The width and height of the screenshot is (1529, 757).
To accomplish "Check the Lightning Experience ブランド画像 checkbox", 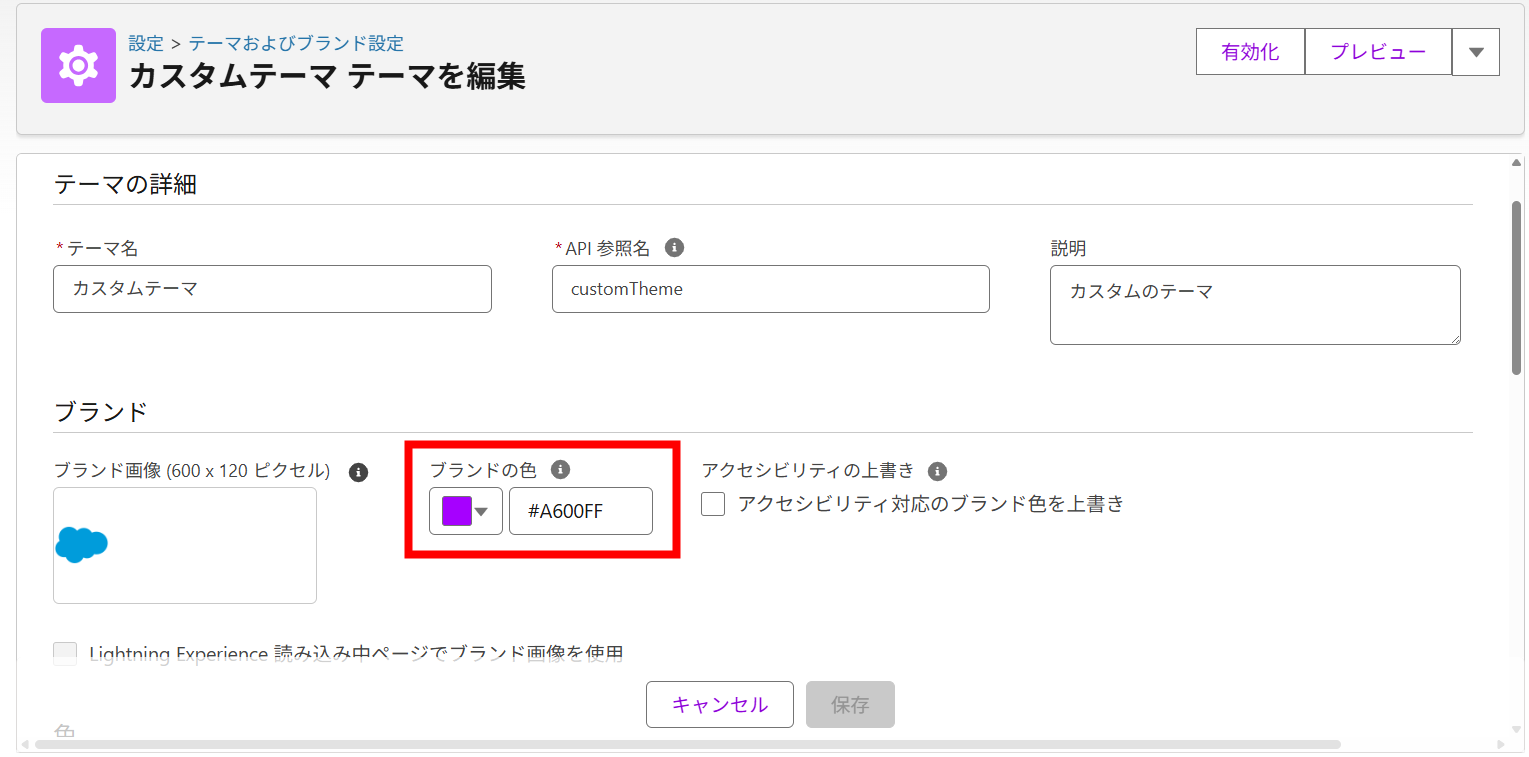I will pos(64,653).
